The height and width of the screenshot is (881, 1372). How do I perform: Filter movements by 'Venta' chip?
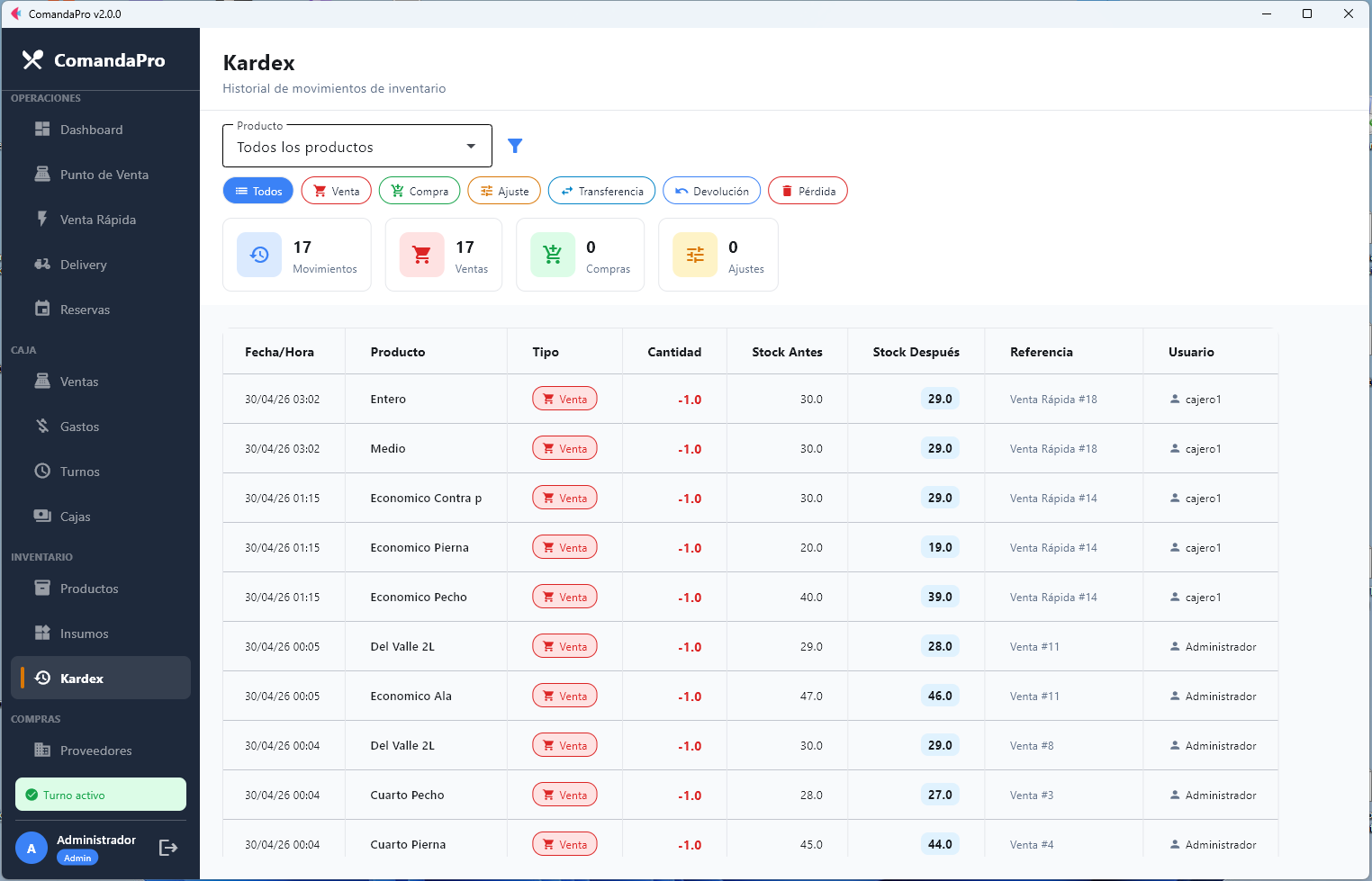pos(337,191)
